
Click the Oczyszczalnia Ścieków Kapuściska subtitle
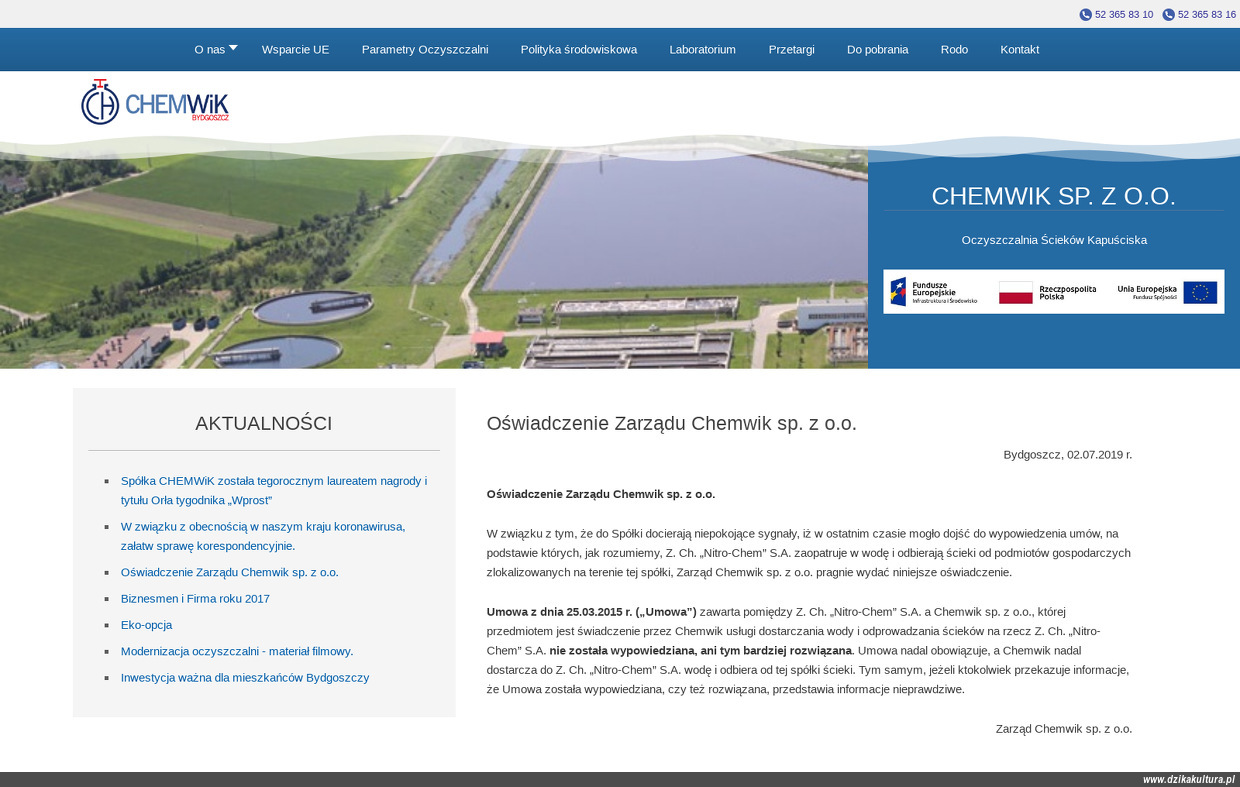click(x=1054, y=240)
